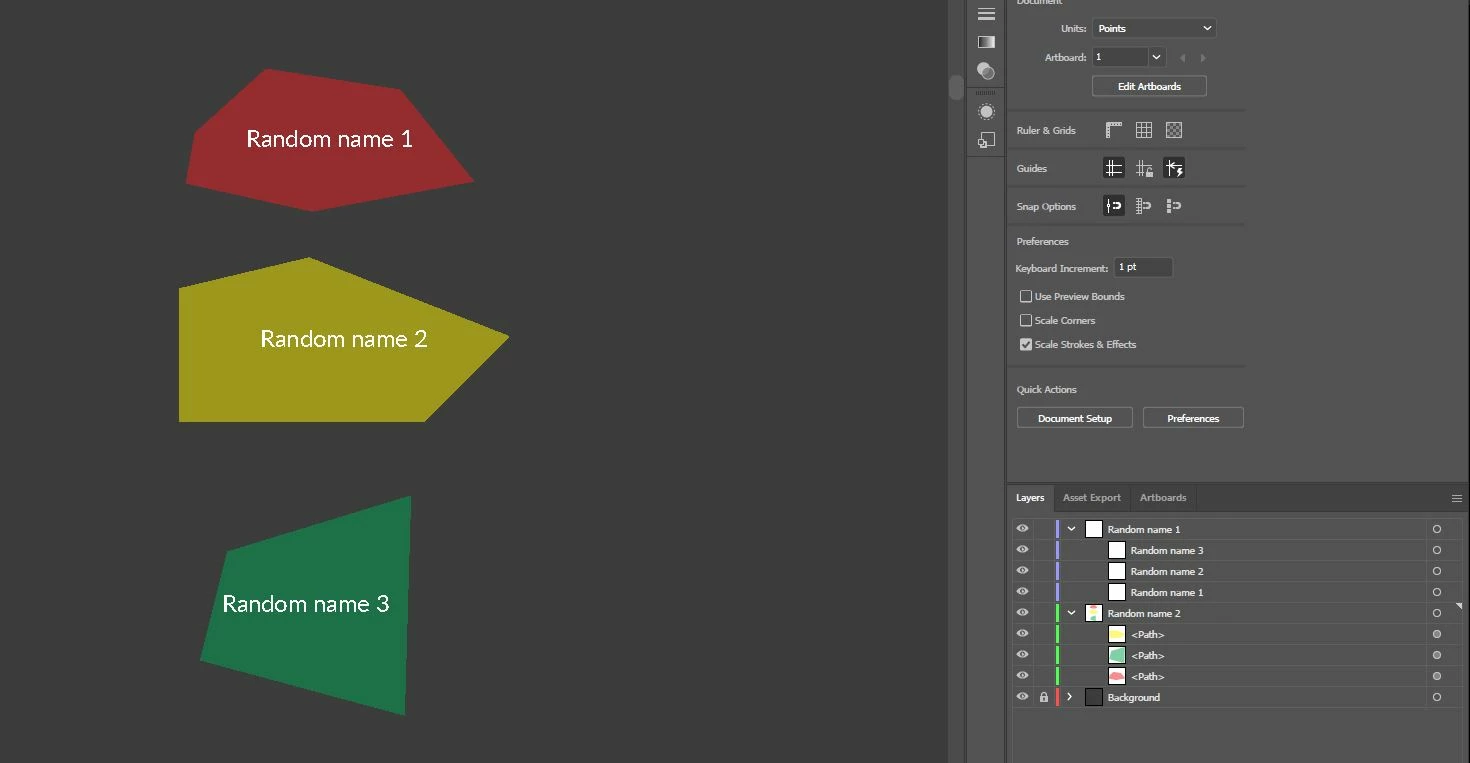Screen dimensions: 1470x763
Task: Click the Document Setup button
Action: tap(1075, 418)
